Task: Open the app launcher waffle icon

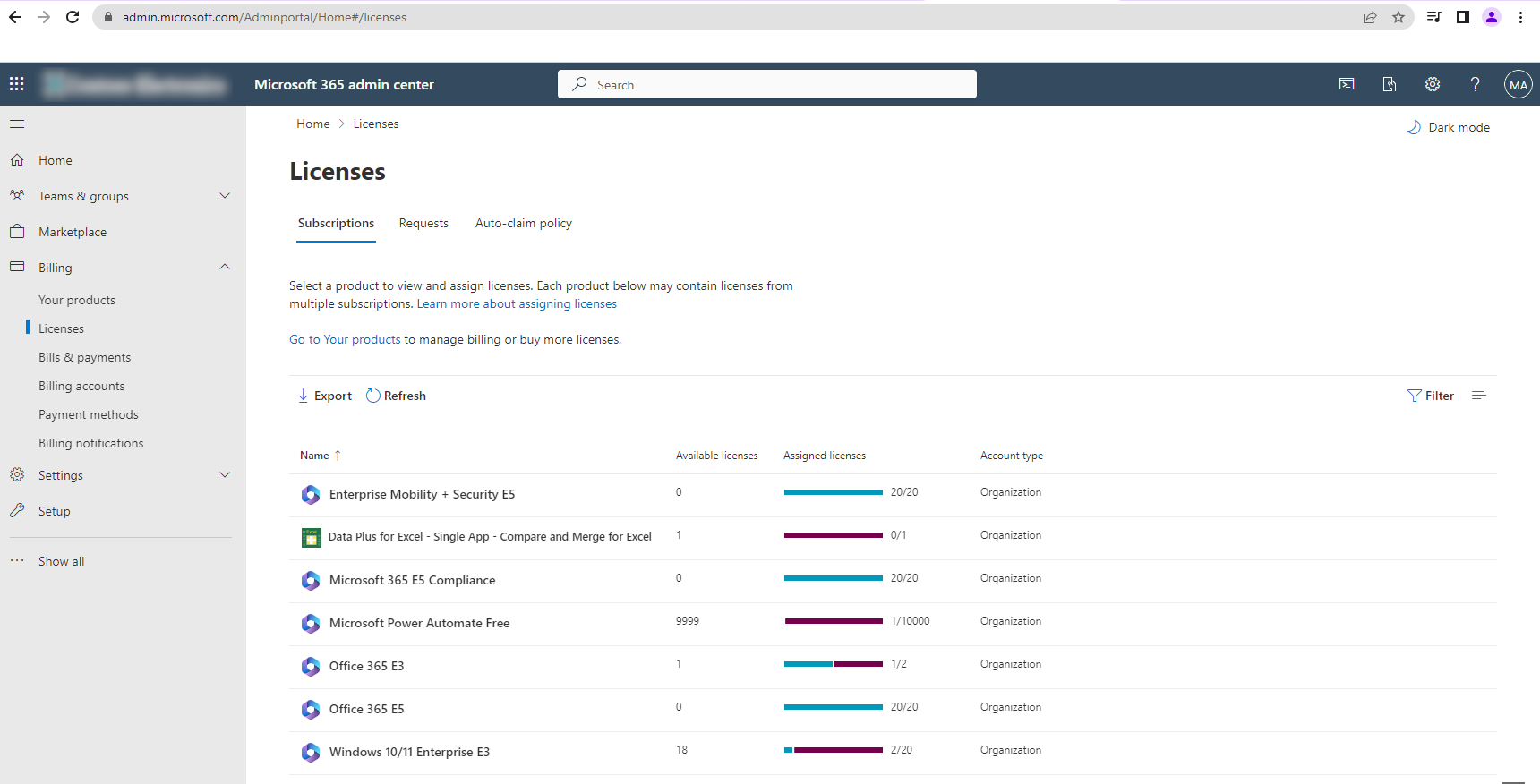Action: (x=16, y=84)
